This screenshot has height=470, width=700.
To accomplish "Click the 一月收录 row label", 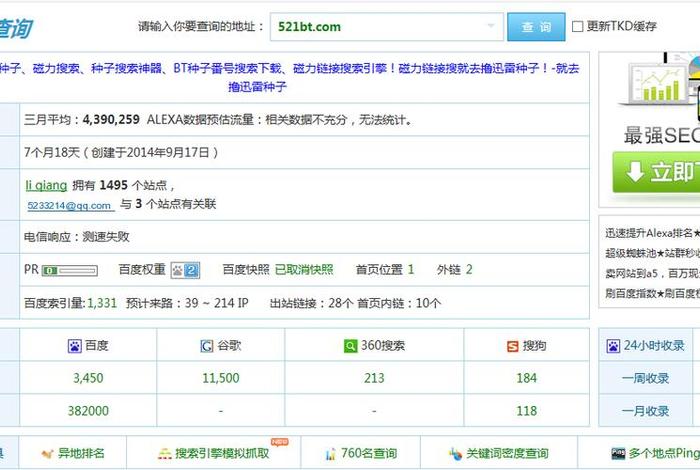I will tap(646, 411).
